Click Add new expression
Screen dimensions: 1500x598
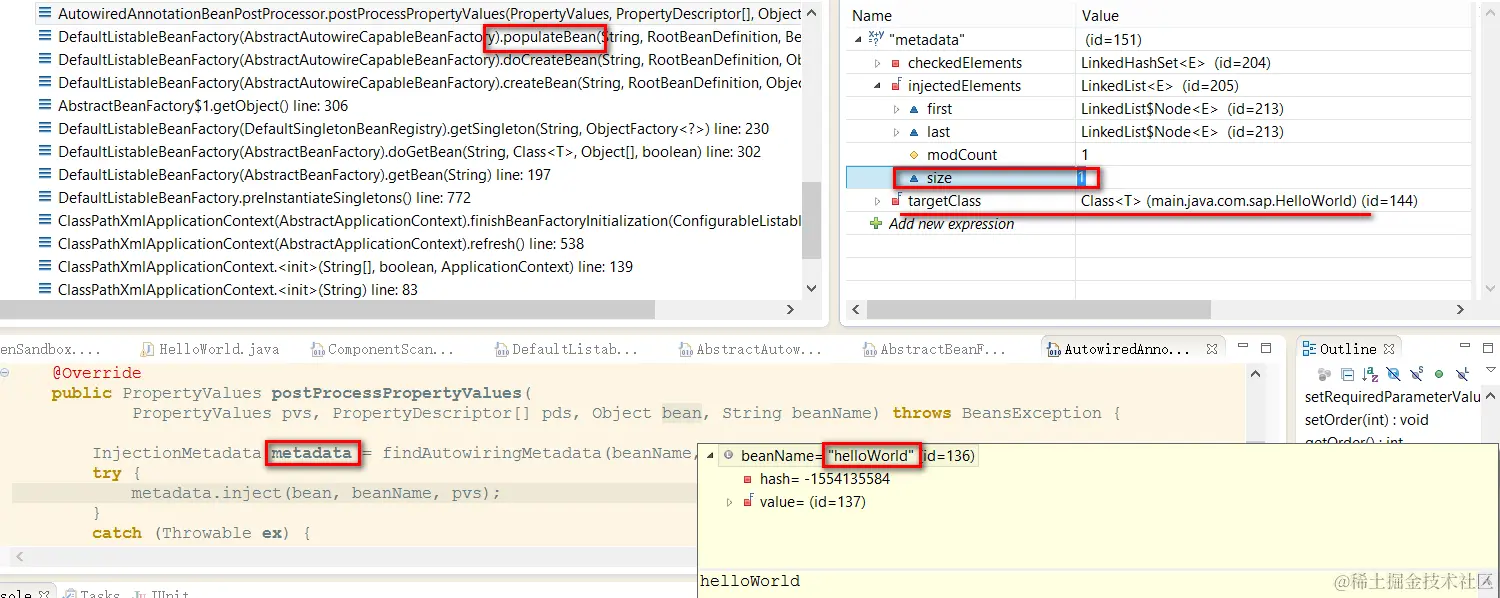tap(951, 223)
